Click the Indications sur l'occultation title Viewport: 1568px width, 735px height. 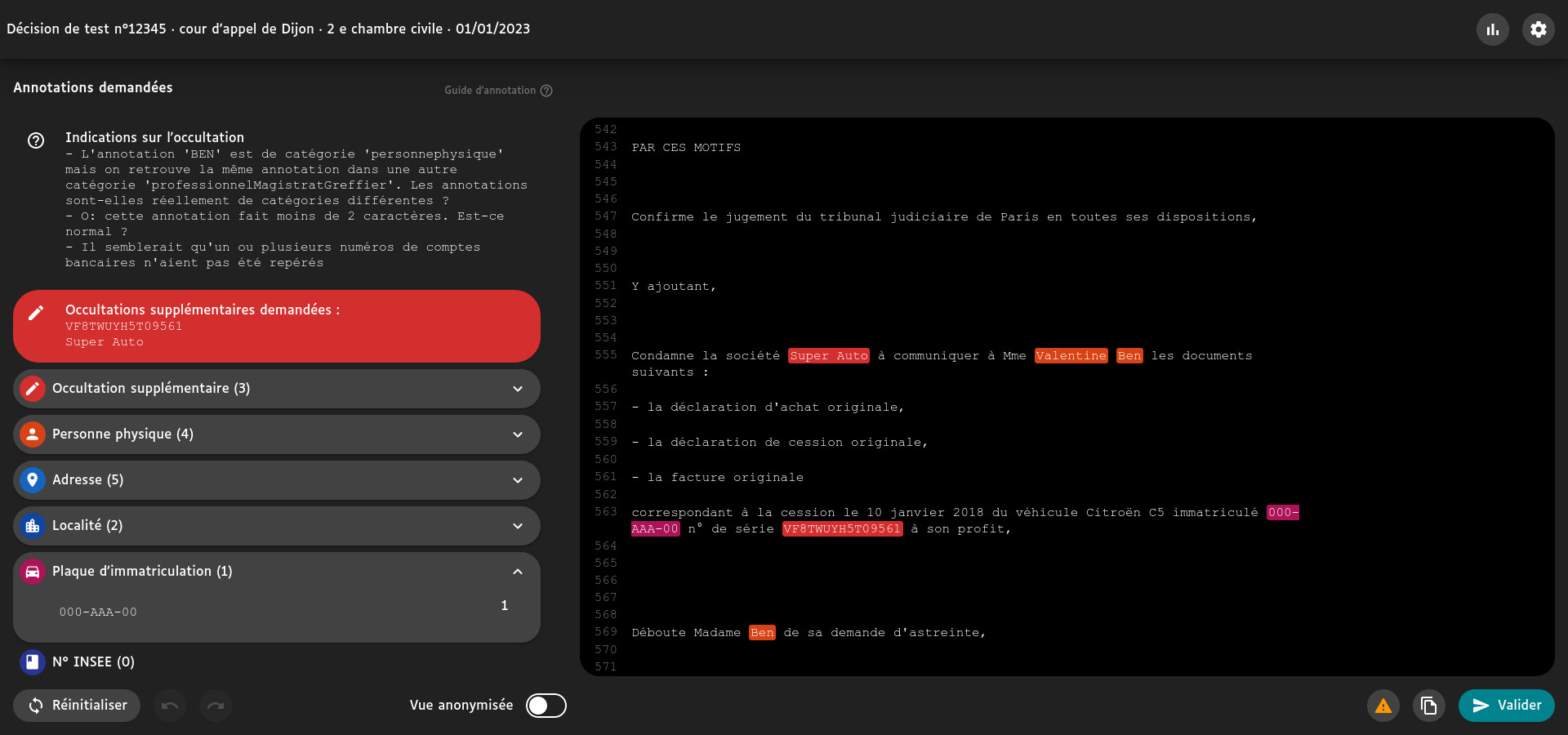click(x=154, y=137)
